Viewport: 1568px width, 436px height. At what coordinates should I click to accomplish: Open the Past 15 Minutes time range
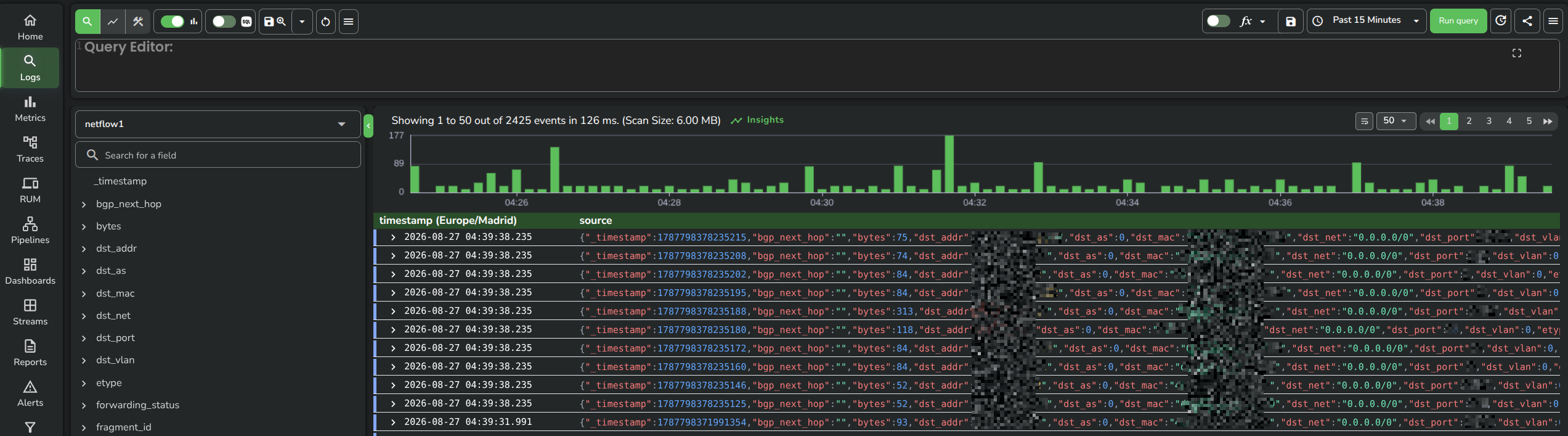point(1367,21)
